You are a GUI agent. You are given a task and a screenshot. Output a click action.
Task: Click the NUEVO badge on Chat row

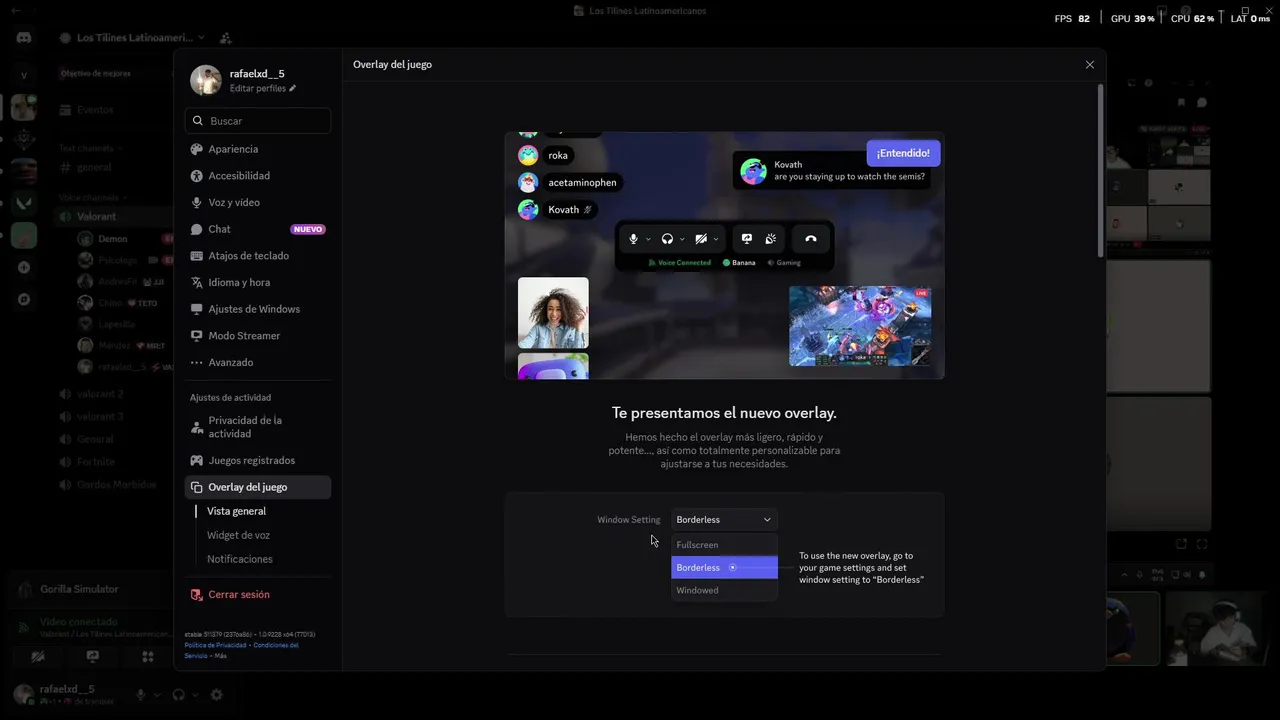(x=308, y=229)
